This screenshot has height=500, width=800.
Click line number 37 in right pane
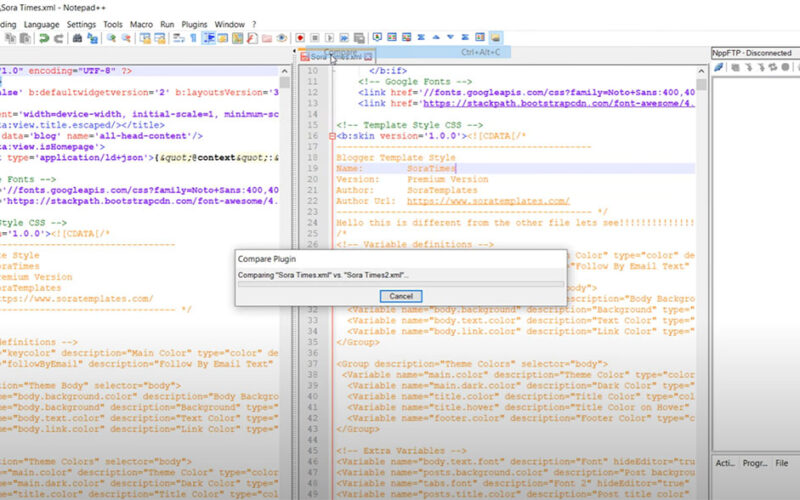click(312, 364)
